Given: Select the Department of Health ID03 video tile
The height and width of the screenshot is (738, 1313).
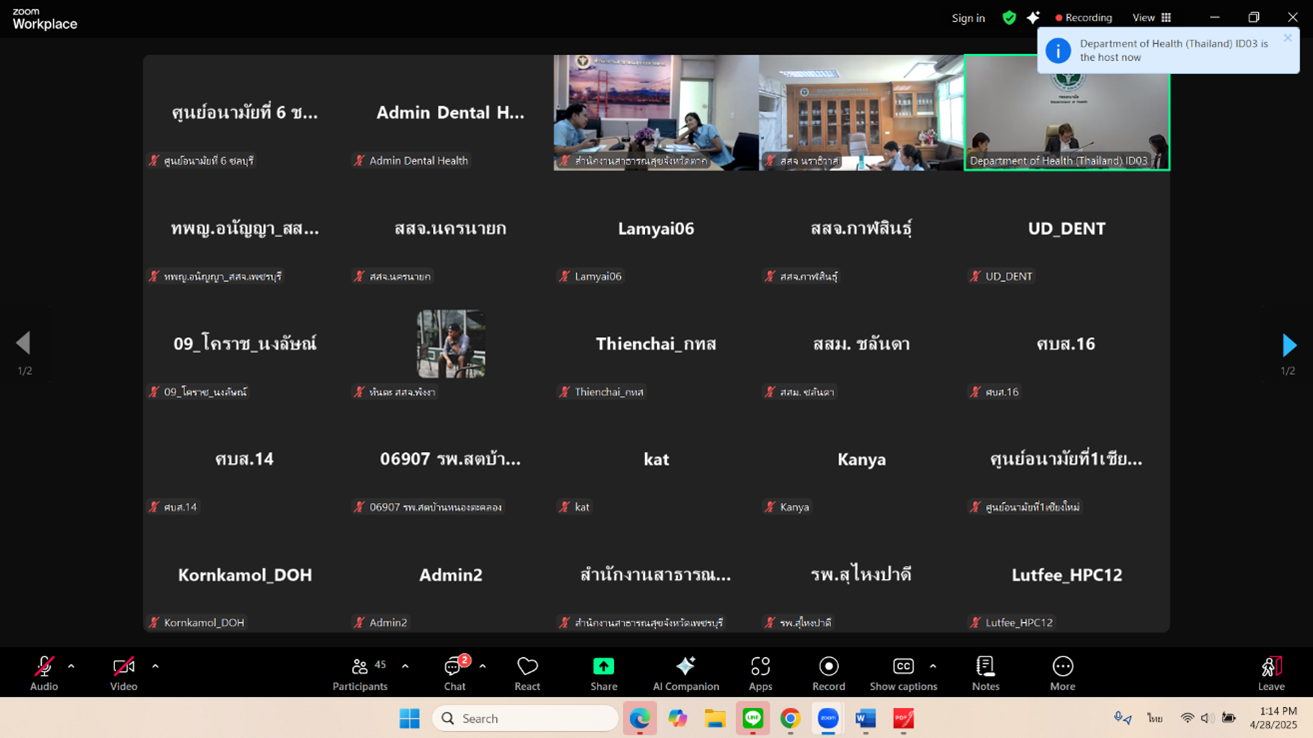Looking at the screenshot, I should pyautogui.click(x=1067, y=112).
